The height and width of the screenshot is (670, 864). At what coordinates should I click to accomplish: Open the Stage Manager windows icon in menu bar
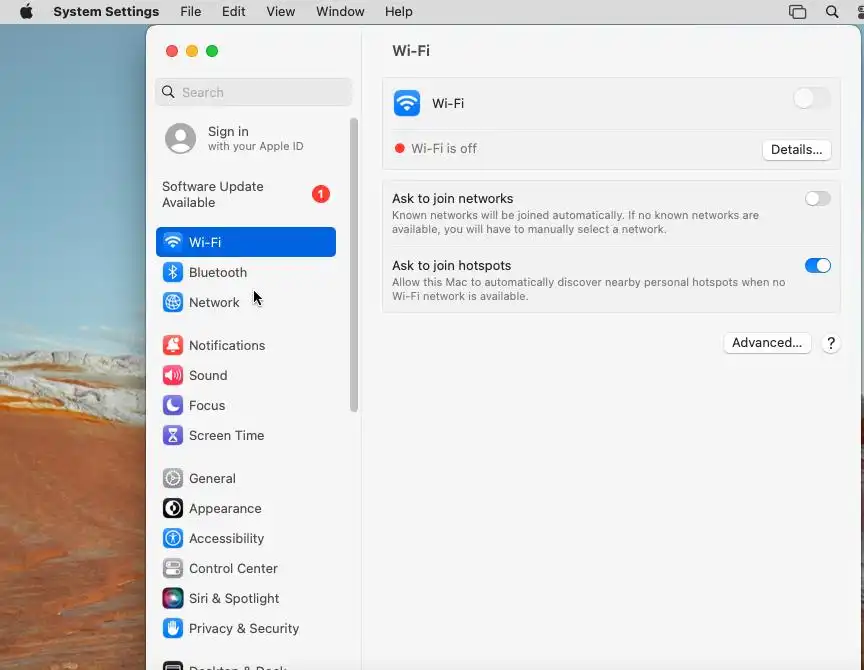(797, 12)
